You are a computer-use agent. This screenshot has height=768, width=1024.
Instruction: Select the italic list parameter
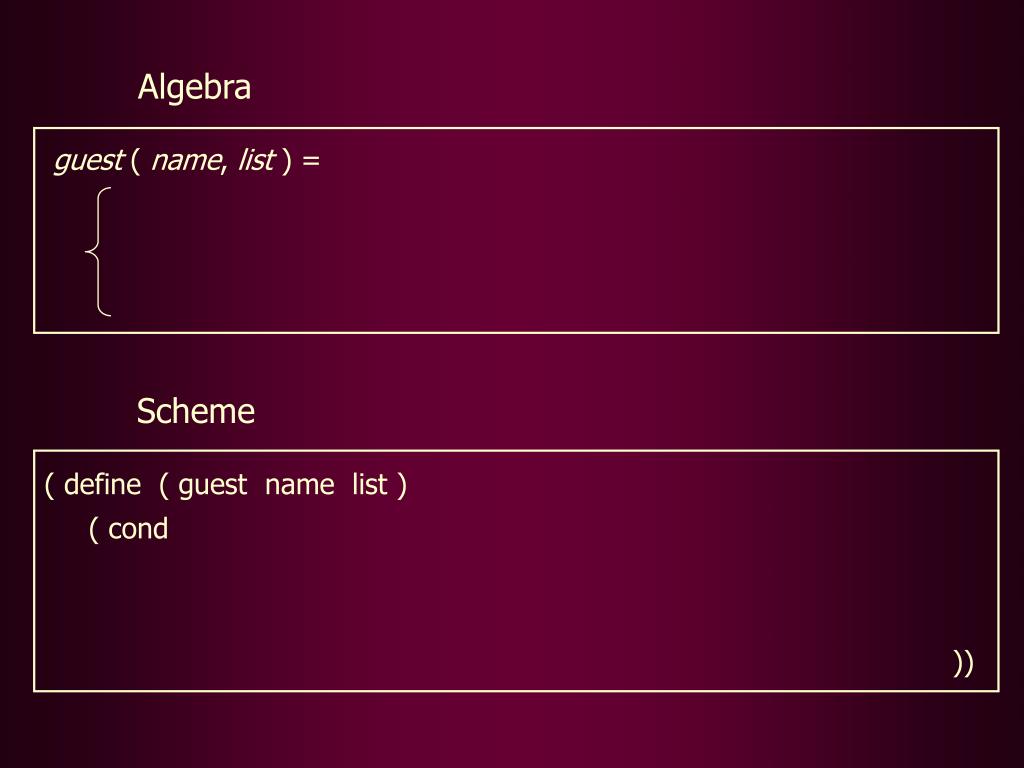257,161
